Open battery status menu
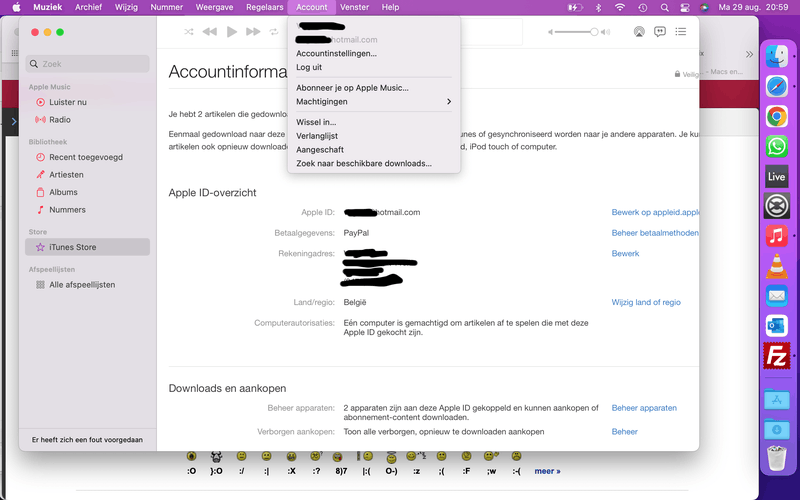This screenshot has height=500, width=800. (x=574, y=7)
